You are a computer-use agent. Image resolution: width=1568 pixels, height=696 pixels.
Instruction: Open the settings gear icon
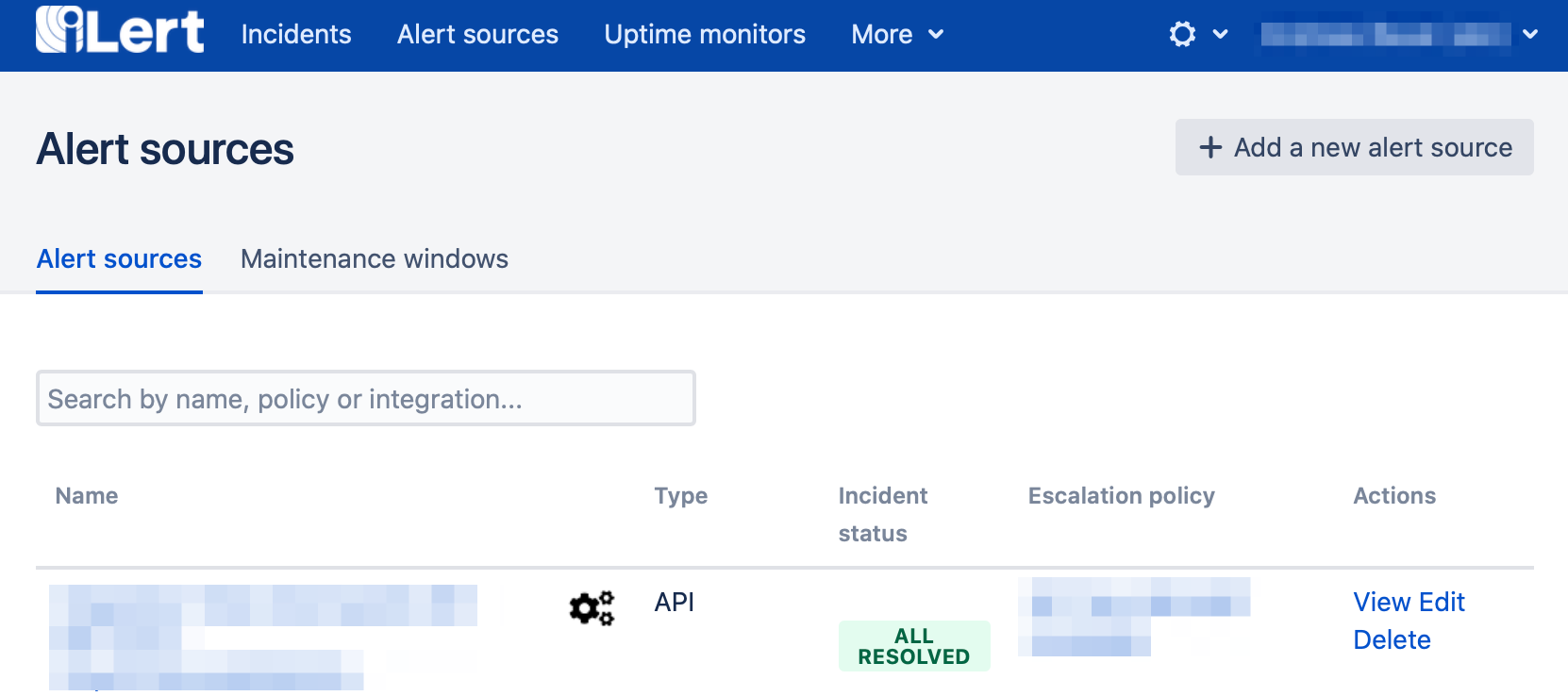point(1182,34)
